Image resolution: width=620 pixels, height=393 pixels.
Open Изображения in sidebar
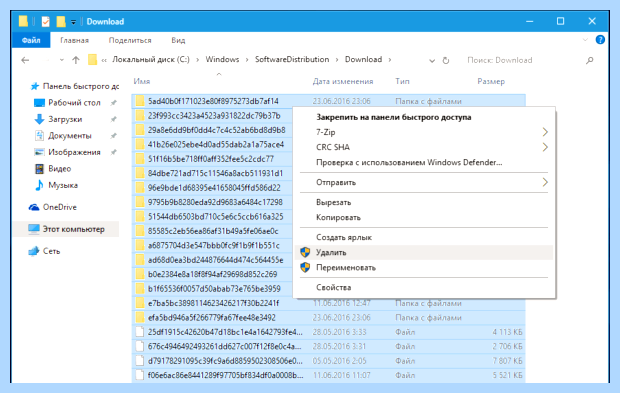tap(67, 152)
